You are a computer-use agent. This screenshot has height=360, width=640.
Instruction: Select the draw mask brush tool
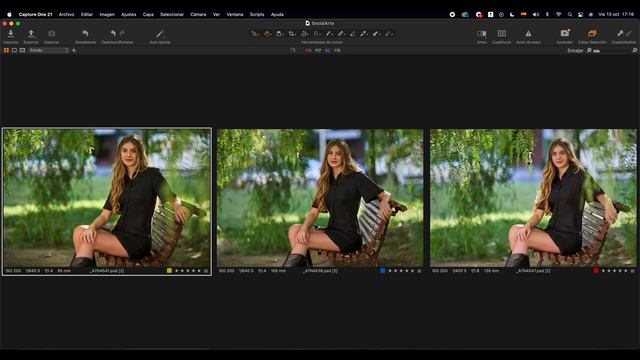pos(341,34)
